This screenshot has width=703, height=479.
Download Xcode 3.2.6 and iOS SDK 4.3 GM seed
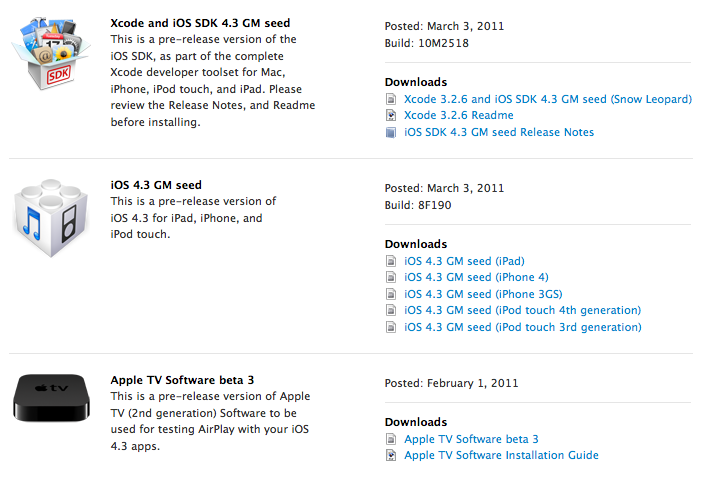click(548, 100)
